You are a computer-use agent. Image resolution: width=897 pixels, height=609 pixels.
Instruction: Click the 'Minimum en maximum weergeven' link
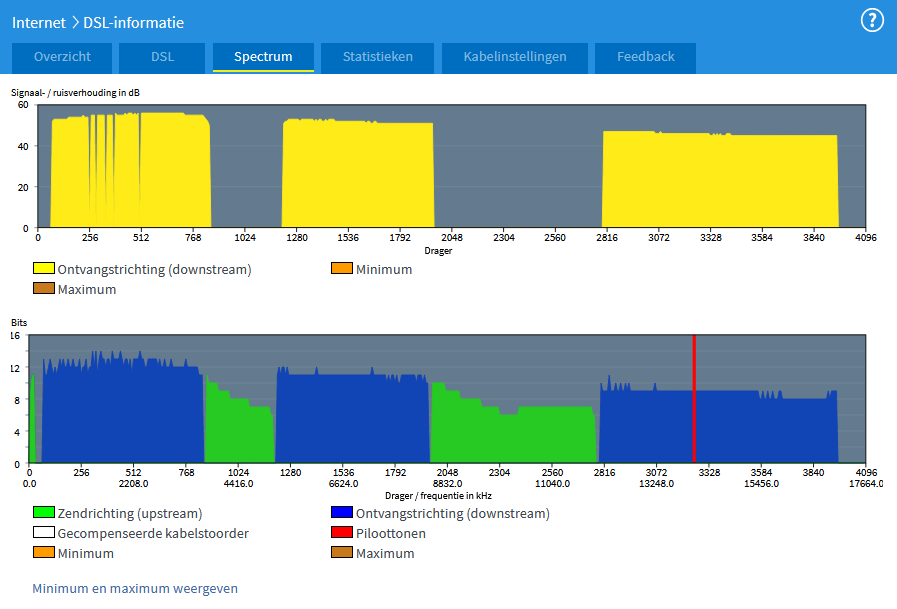135,588
